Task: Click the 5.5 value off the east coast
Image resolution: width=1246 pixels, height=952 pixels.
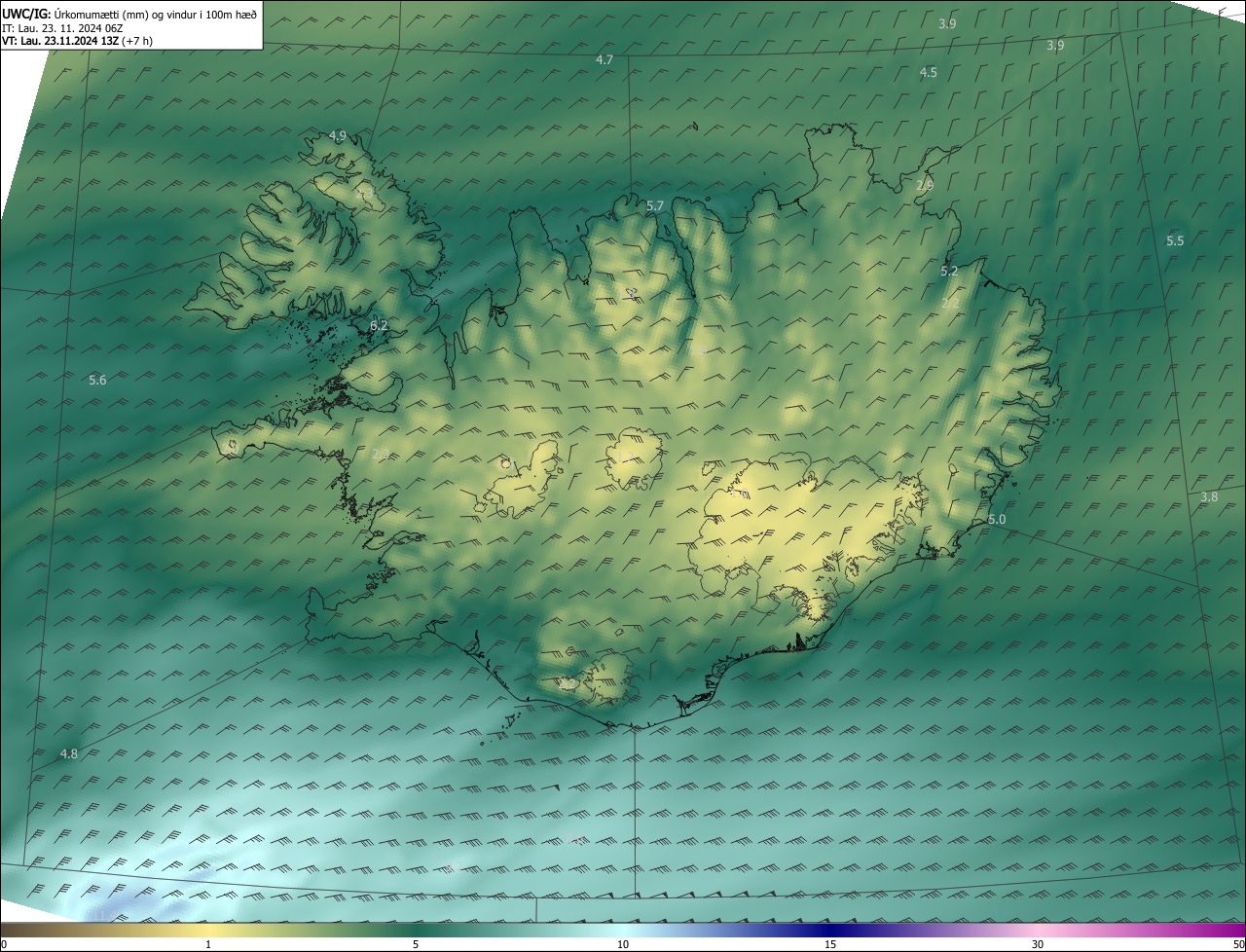Action: [x=1175, y=241]
